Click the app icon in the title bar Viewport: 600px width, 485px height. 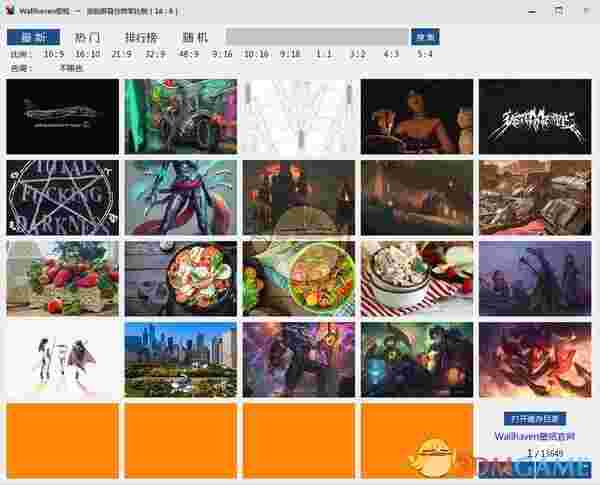[9, 10]
